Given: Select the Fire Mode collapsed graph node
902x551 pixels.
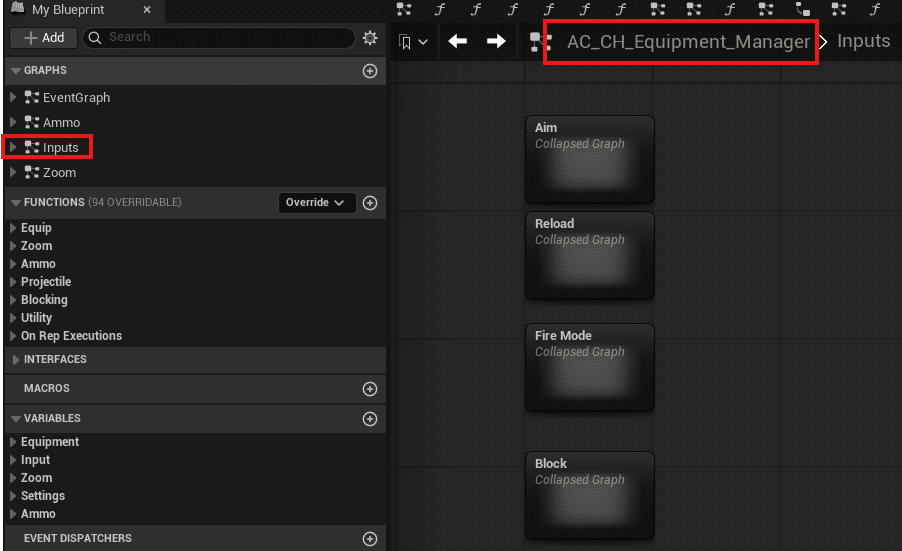Looking at the screenshot, I should [590, 368].
